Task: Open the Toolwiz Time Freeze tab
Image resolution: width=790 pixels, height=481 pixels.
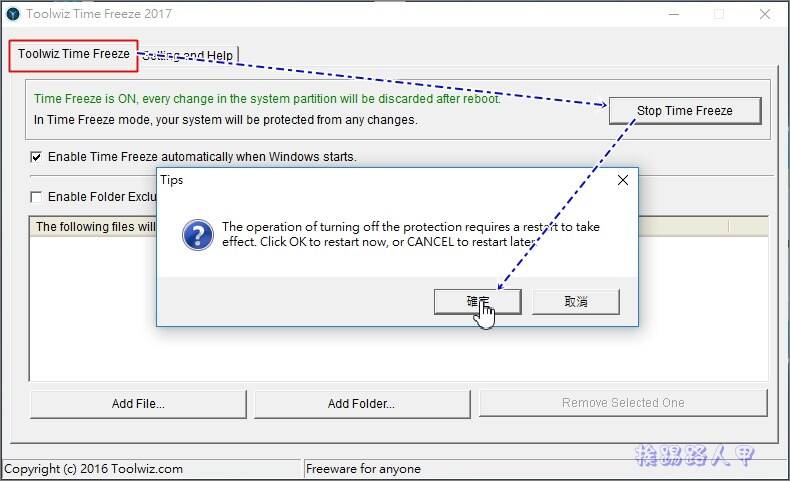Action: 74,54
